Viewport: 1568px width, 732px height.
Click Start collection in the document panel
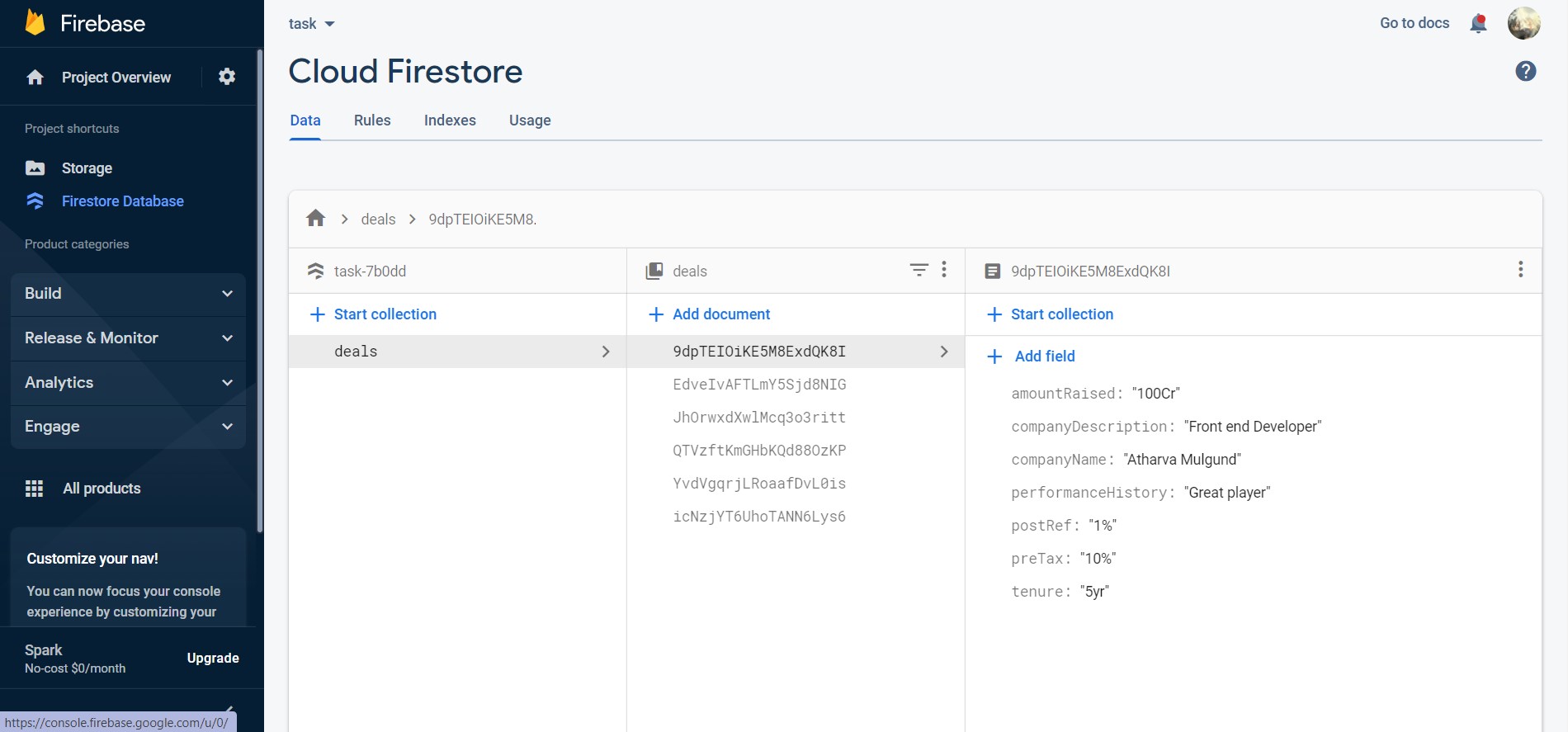(x=1062, y=314)
